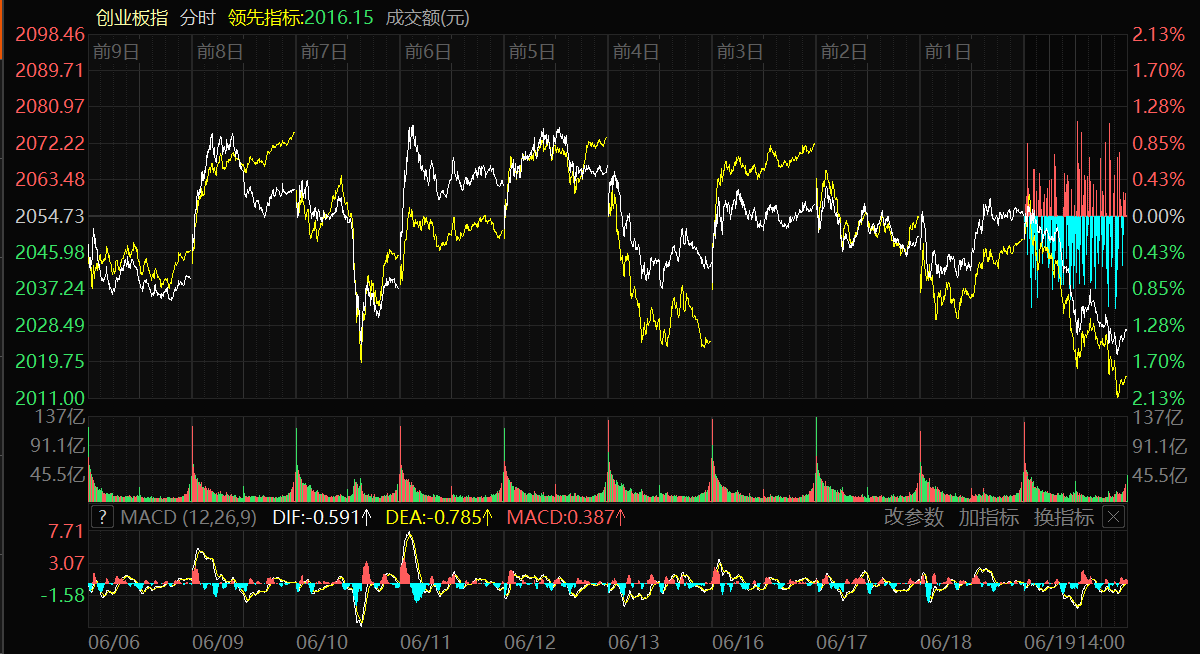Viewport: 1200px width, 654px height.
Task: Click the red 1.28% label on right axis
Action: click(x=1158, y=107)
